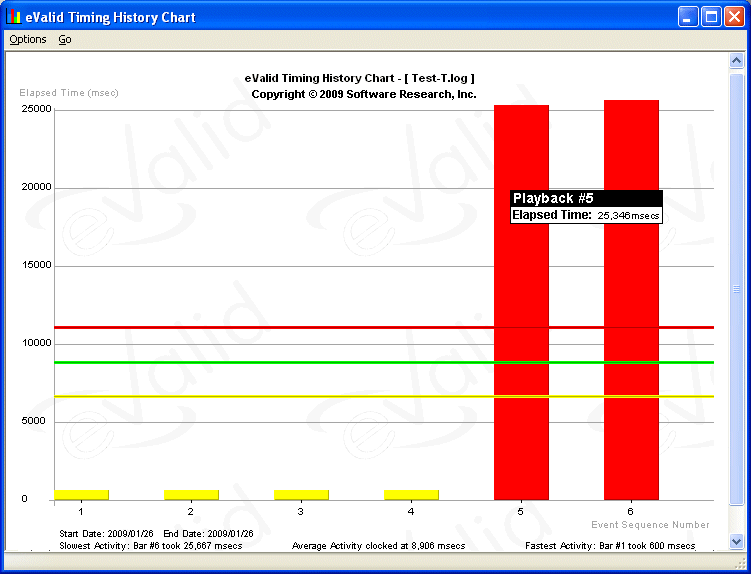Viewport: 751px width, 574px height.
Task: Click the Slowest Activity summary text
Action: pyautogui.click(x=151, y=546)
